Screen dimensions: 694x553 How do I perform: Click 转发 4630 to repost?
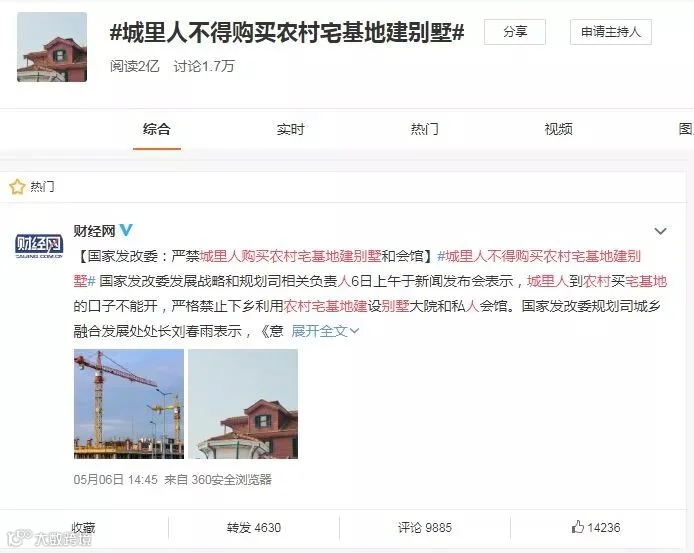coord(254,528)
